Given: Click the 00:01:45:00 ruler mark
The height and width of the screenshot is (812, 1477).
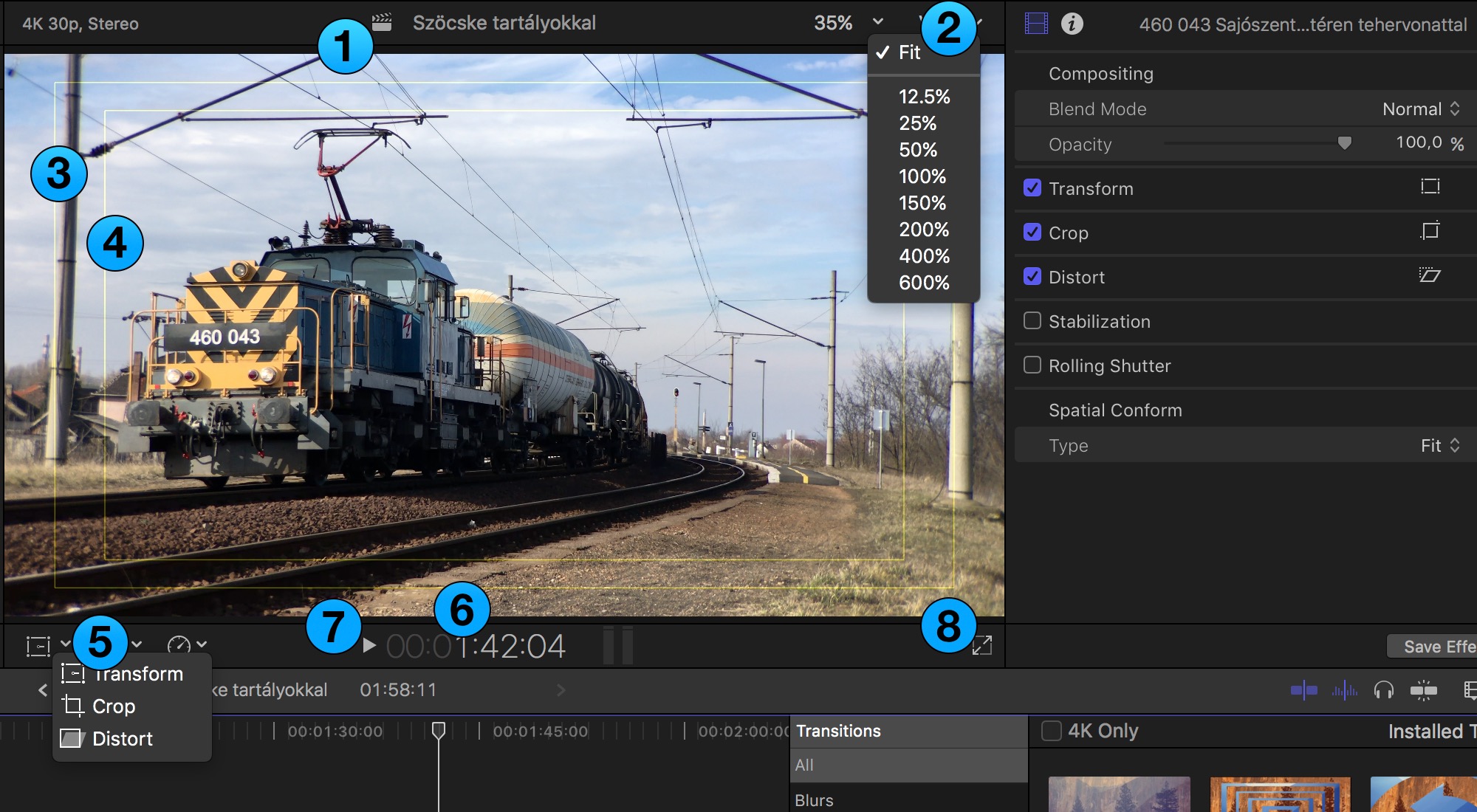Looking at the screenshot, I should 541,732.
